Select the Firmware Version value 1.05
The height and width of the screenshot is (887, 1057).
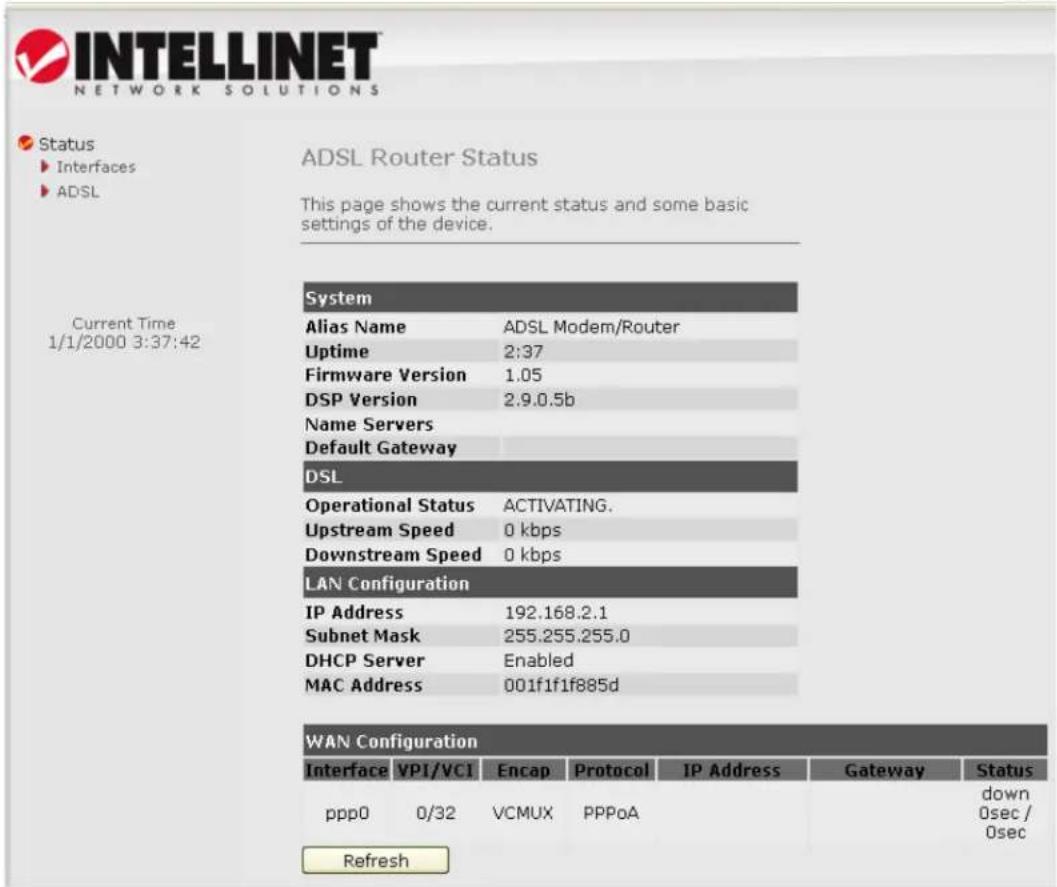tap(523, 375)
